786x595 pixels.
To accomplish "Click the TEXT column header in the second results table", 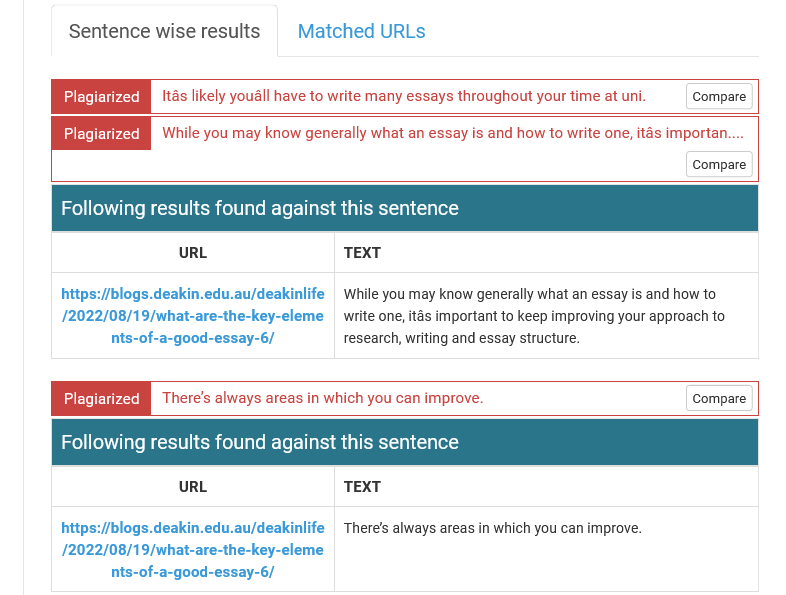I will (362, 487).
